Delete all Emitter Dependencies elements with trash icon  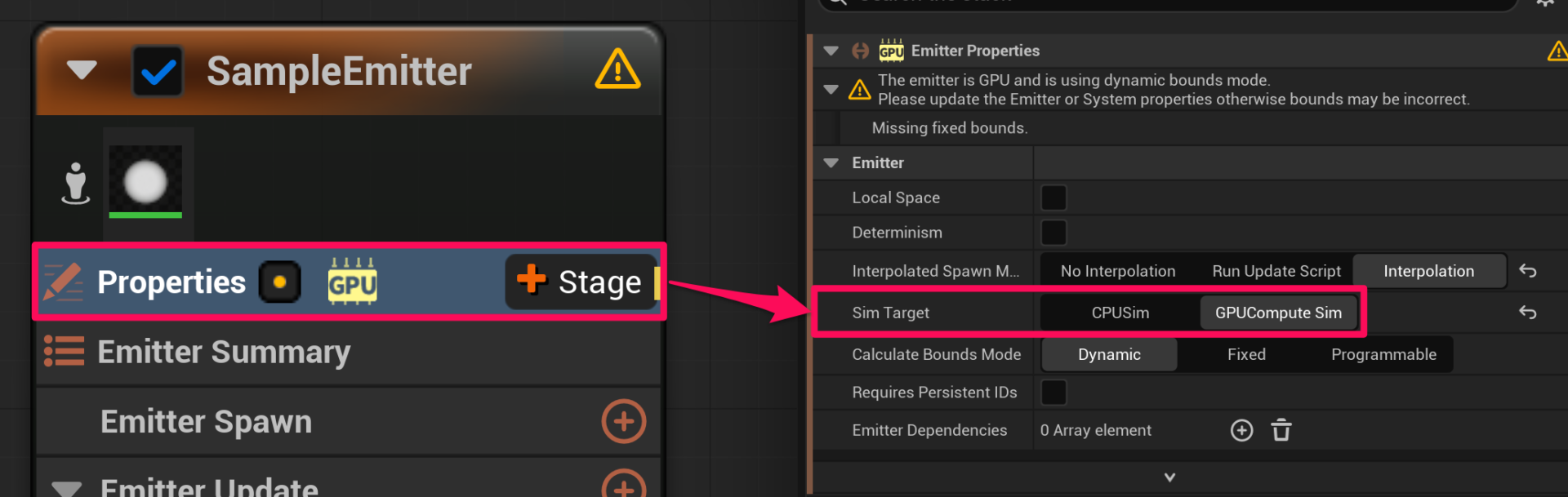[x=1281, y=430]
